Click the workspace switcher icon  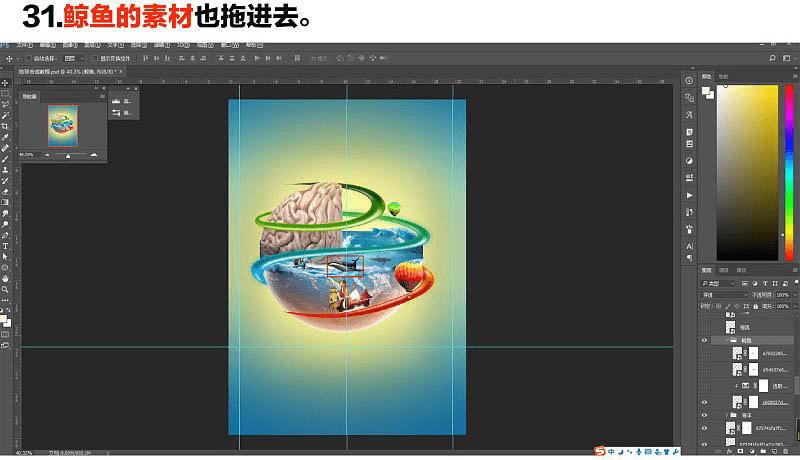point(786,58)
